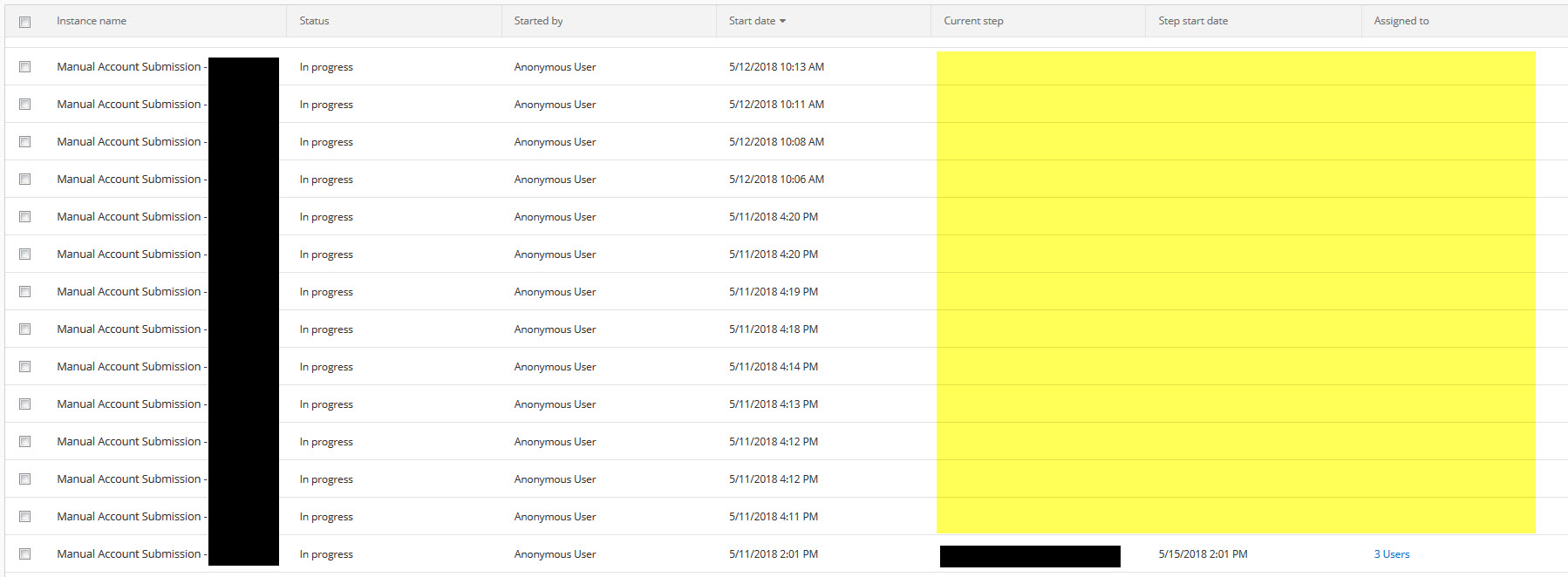1568x577 pixels.
Task: Select the checkbox for the 5/11/2018 2:01 PM row
Action: click(x=25, y=554)
